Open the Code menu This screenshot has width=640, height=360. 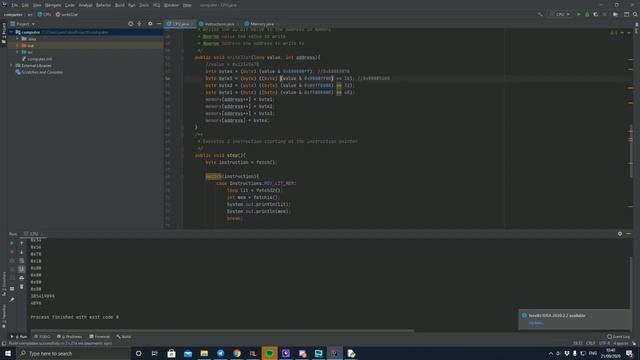pyautogui.click(x=70, y=5)
